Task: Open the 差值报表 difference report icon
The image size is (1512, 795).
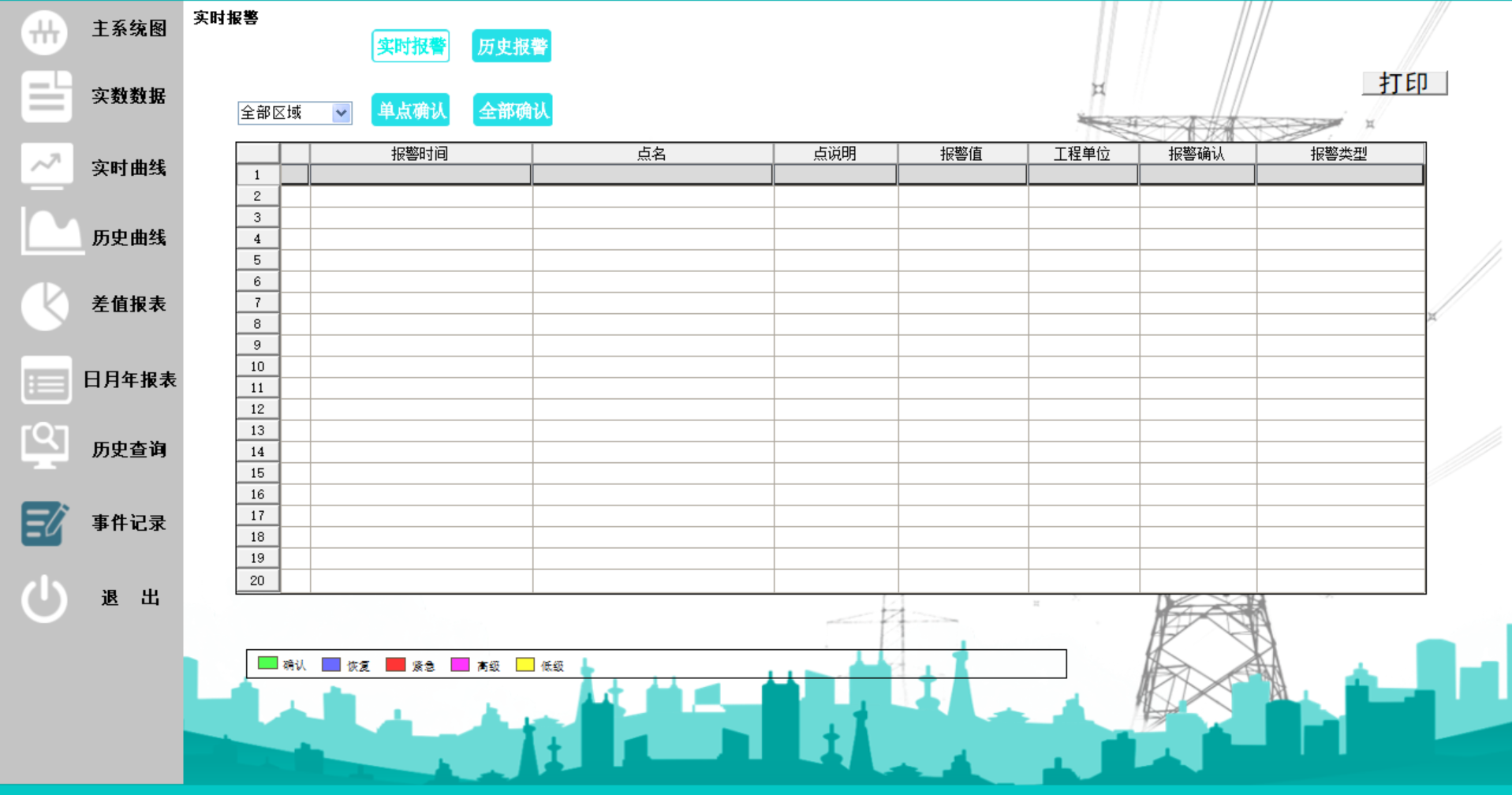Action: click(x=45, y=305)
